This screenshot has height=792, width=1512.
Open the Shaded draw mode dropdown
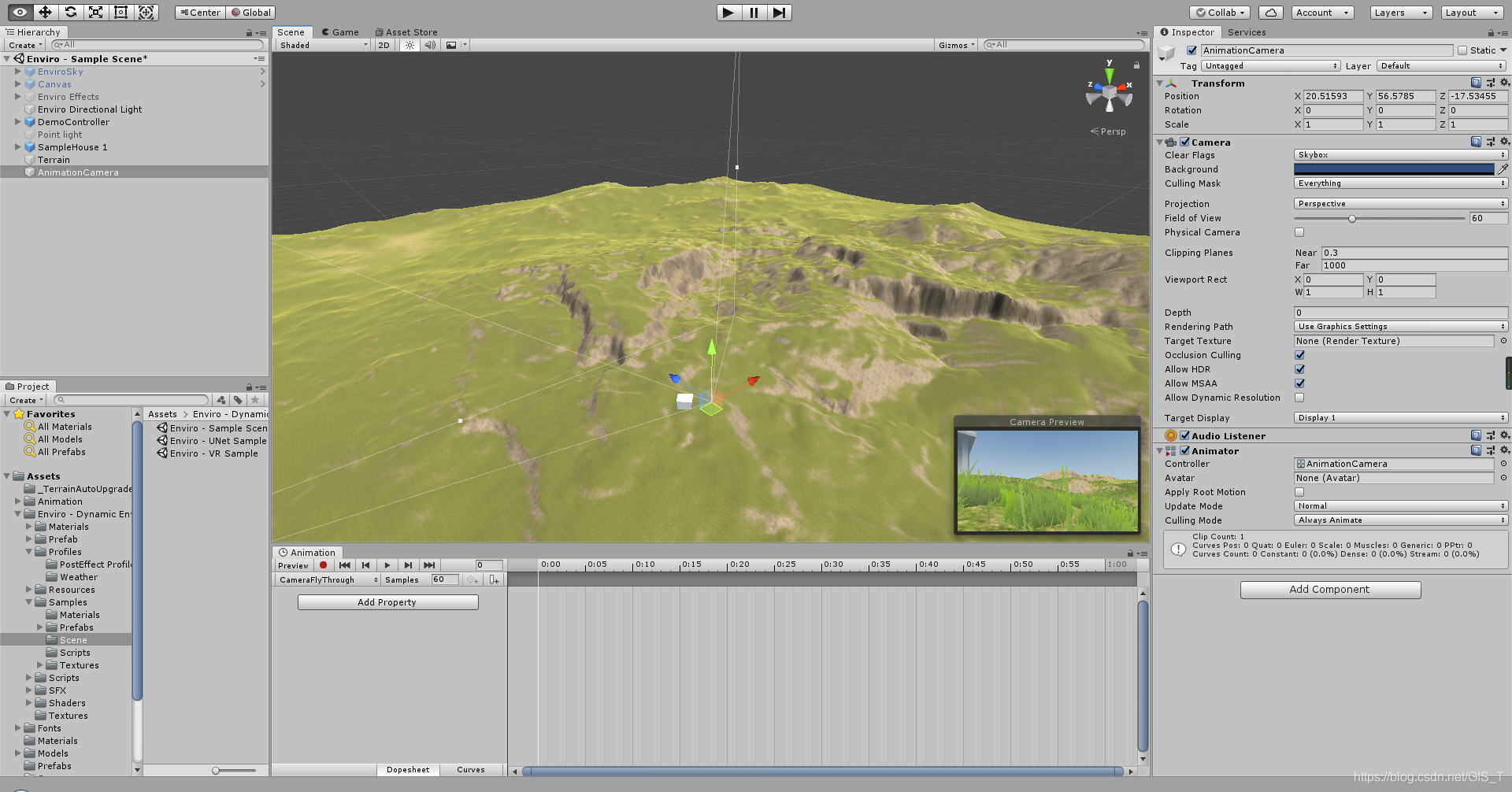[323, 45]
